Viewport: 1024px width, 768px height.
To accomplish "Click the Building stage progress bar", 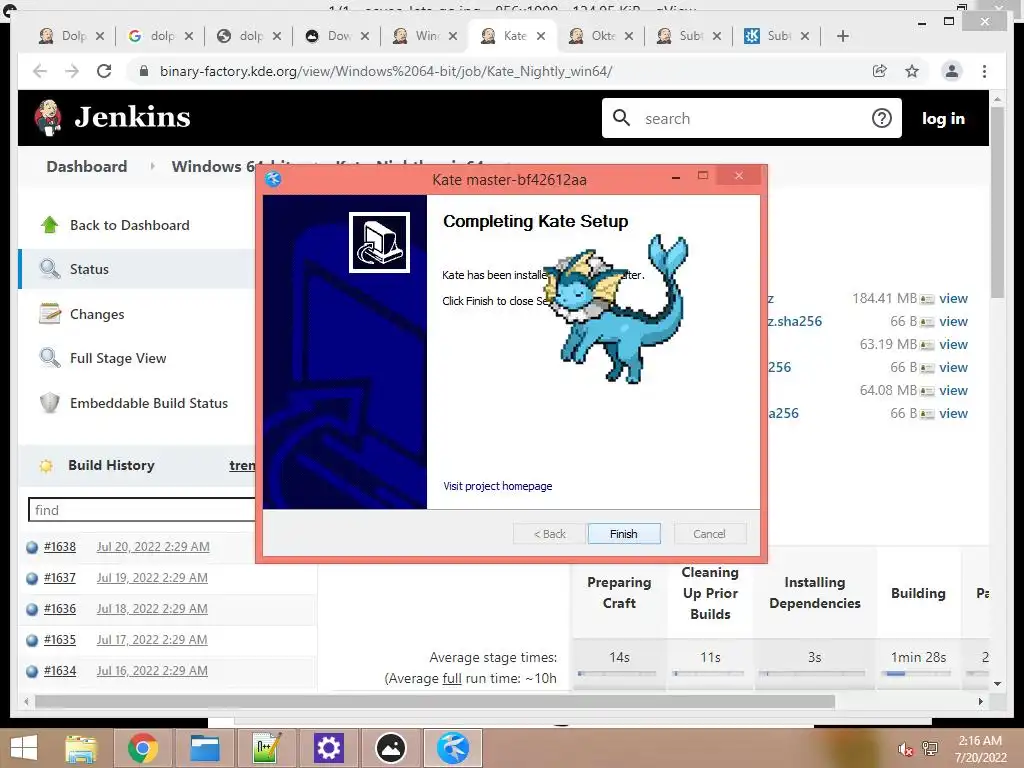I will (916, 673).
